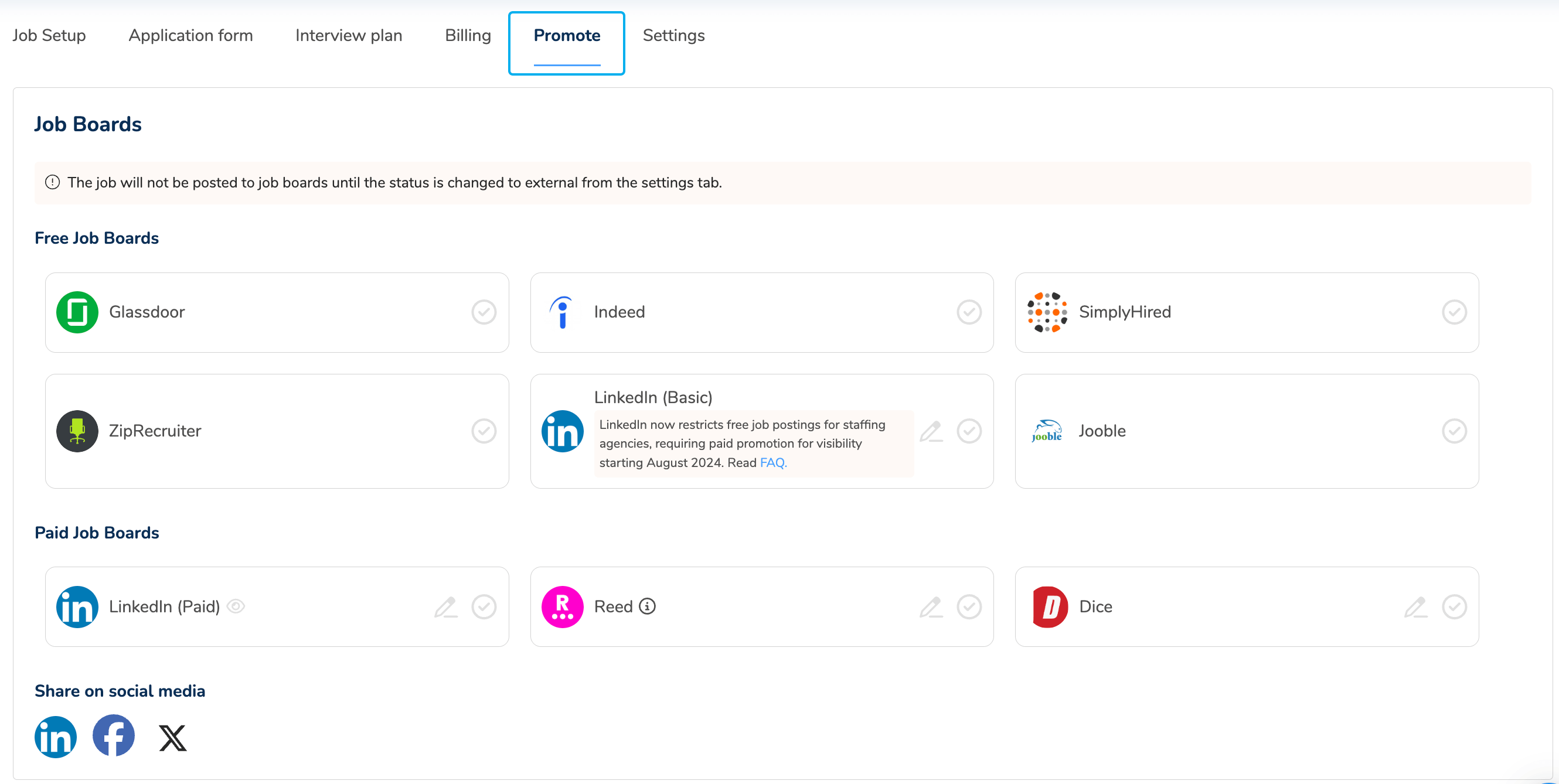Open the Billing tab
The image size is (1559, 784).
pos(468,36)
